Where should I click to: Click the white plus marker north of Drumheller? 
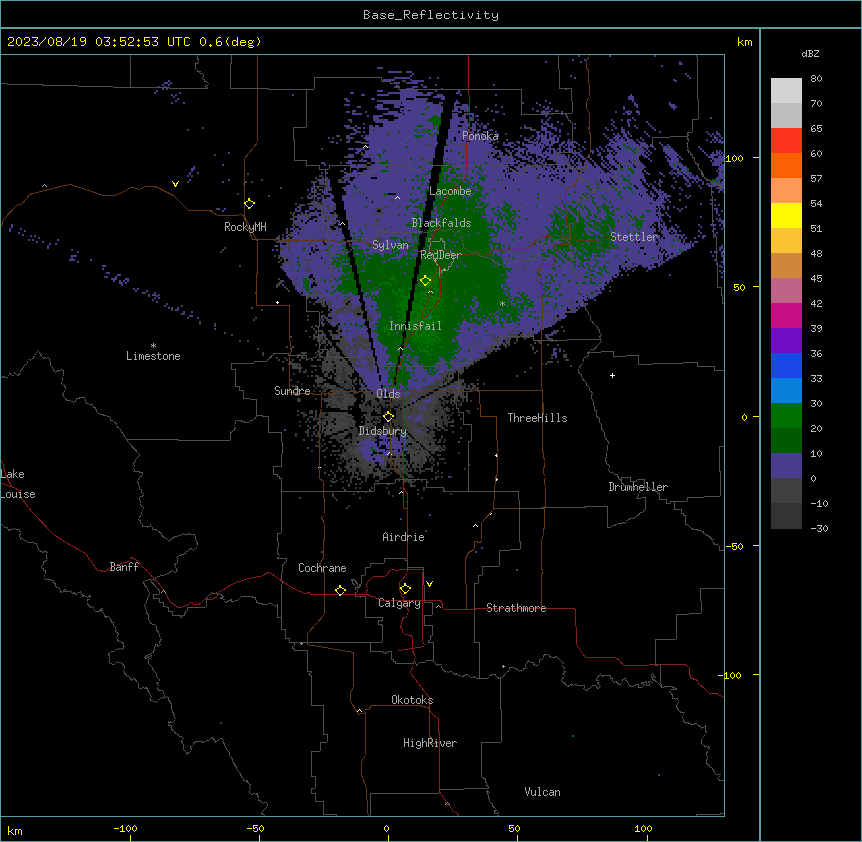point(612,375)
